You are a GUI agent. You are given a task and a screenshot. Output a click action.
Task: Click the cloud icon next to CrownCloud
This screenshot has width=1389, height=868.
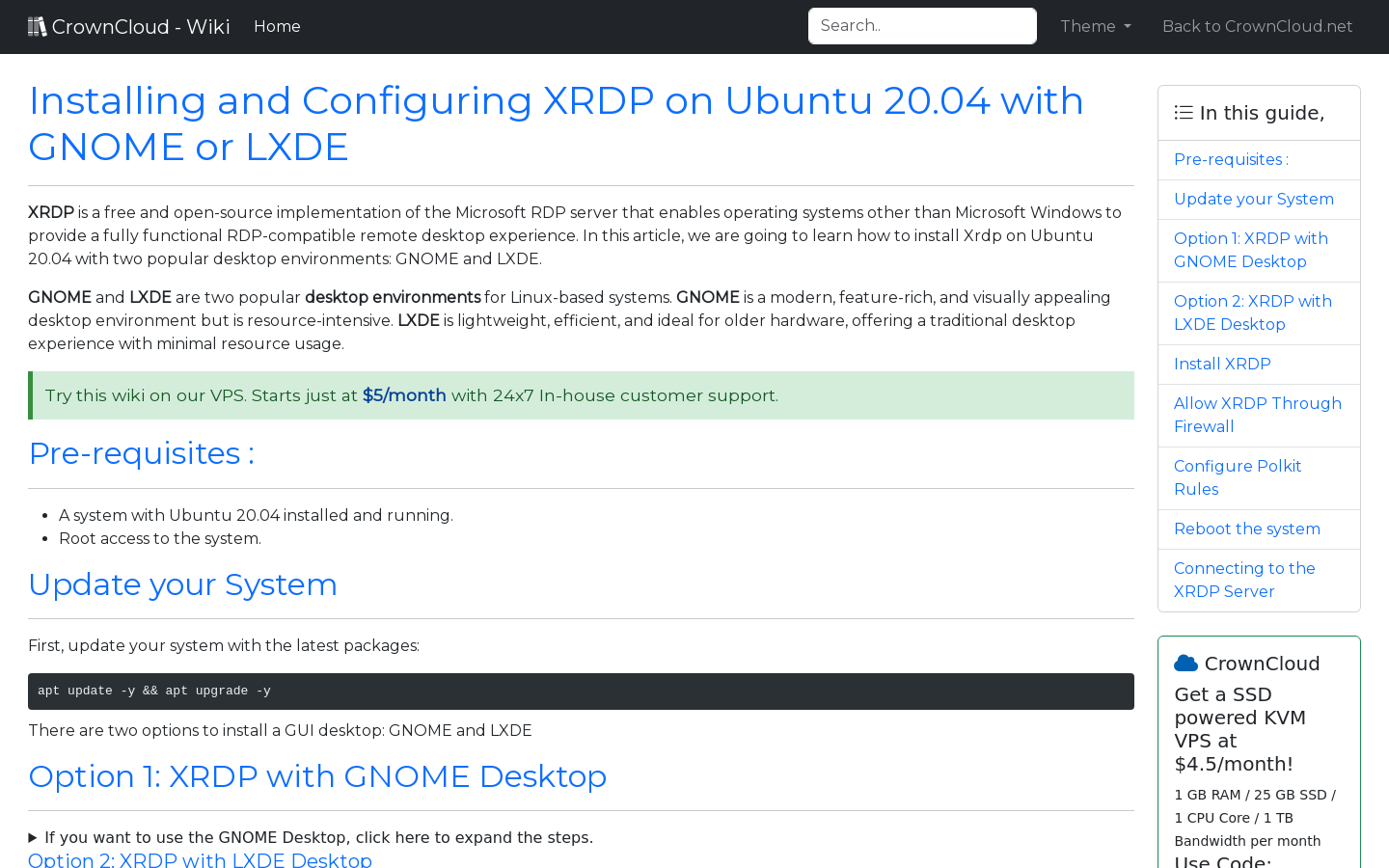click(x=1185, y=664)
